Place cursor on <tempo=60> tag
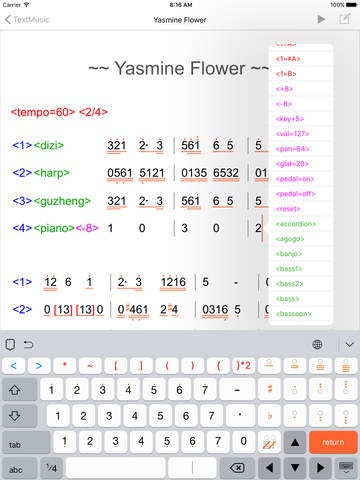360x480 pixels. [43, 112]
